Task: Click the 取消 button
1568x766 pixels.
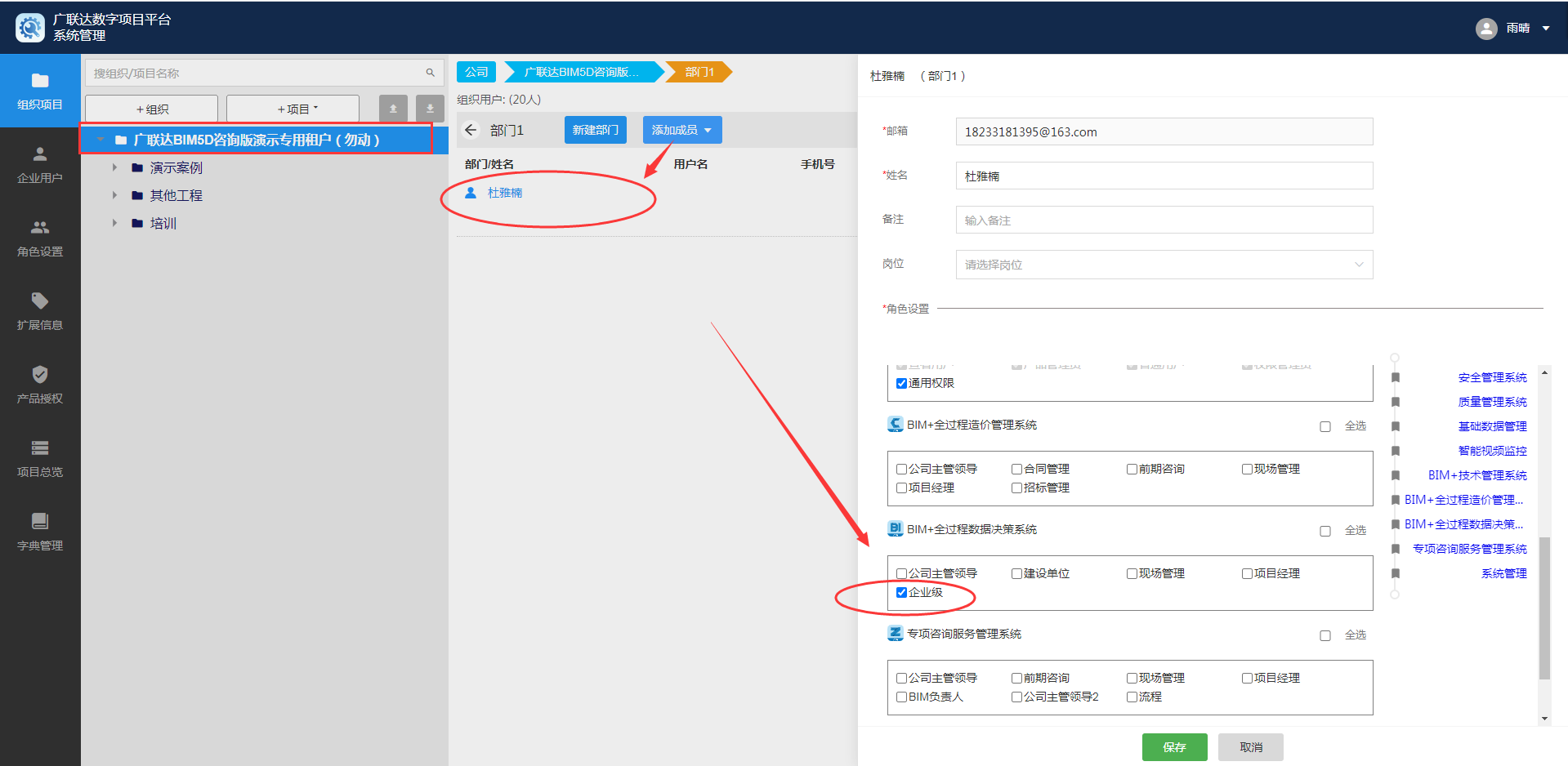Action: [x=1251, y=747]
